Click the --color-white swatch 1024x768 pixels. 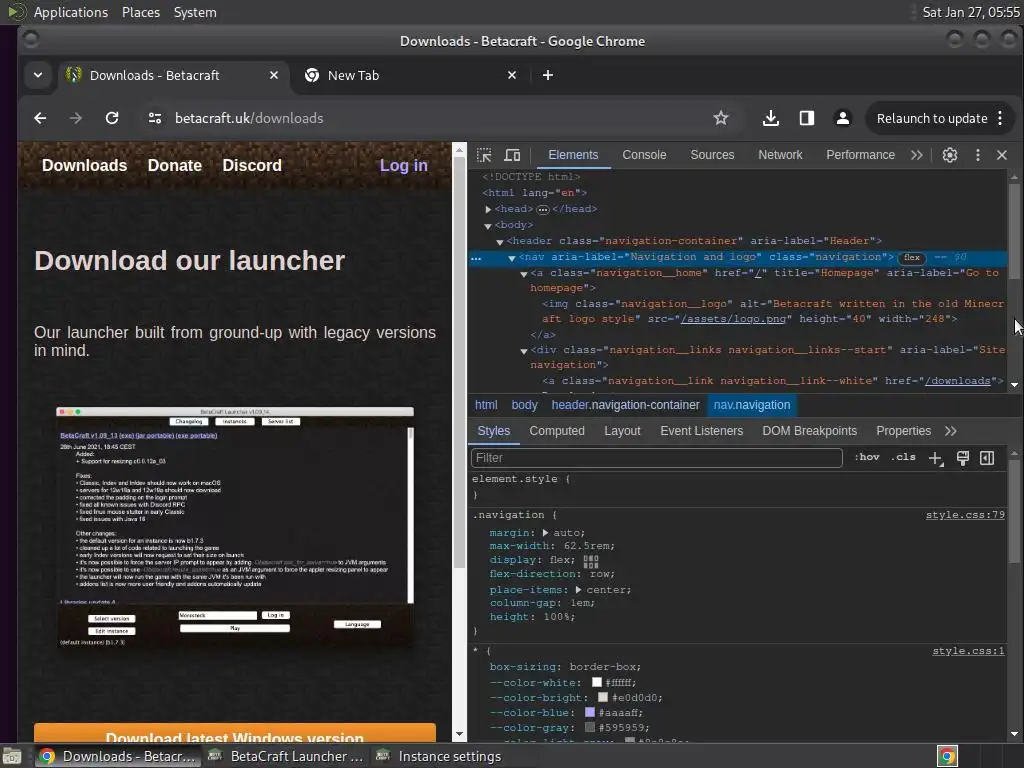596,682
